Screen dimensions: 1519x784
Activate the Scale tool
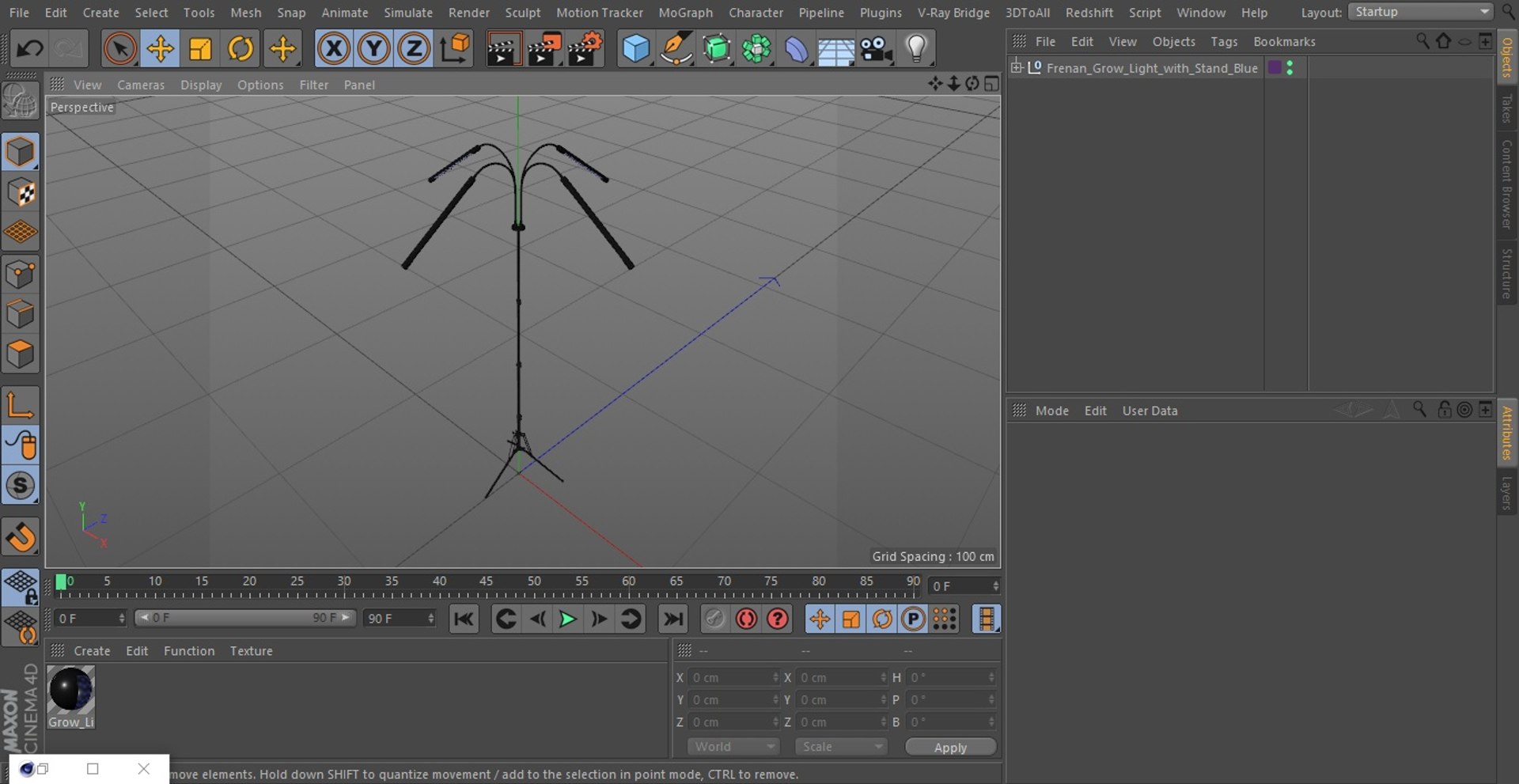(200, 49)
